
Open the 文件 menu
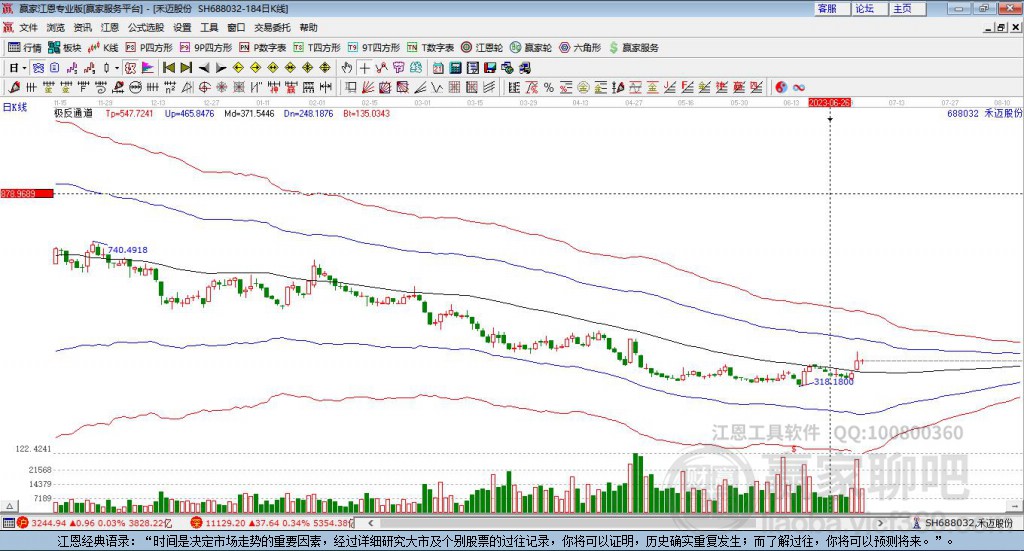tap(28, 27)
